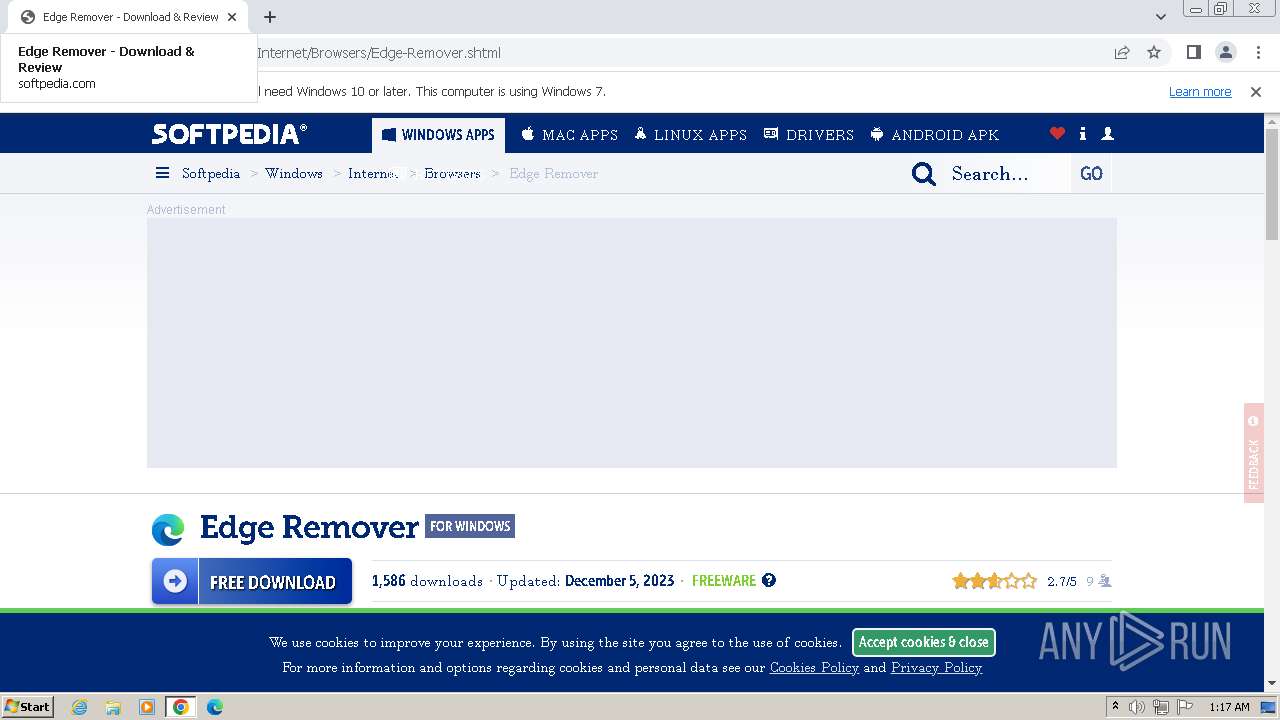The width and height of the screenshot is (1280, 720).
Task: Click the magnifier search icon
Action: coord(924,174)
